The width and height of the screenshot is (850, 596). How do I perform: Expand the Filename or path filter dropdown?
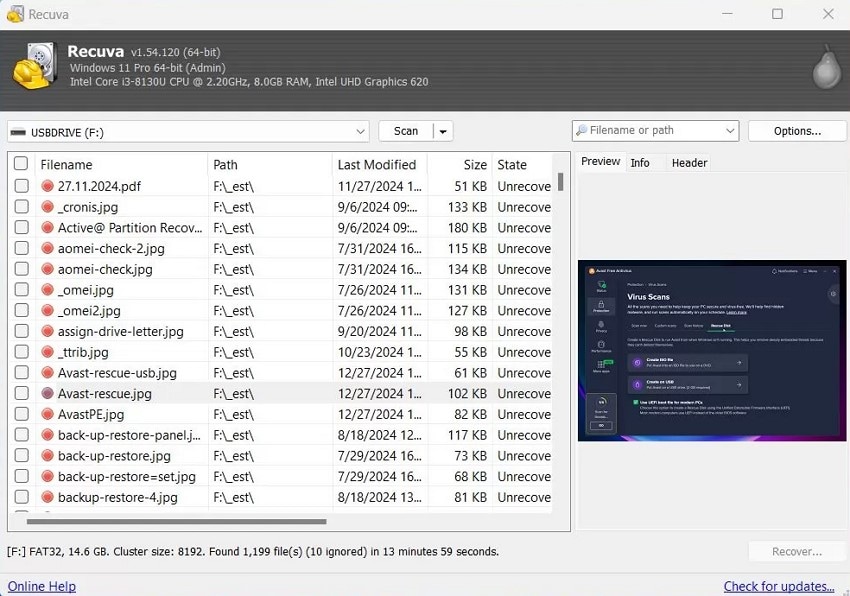[730, 131]
